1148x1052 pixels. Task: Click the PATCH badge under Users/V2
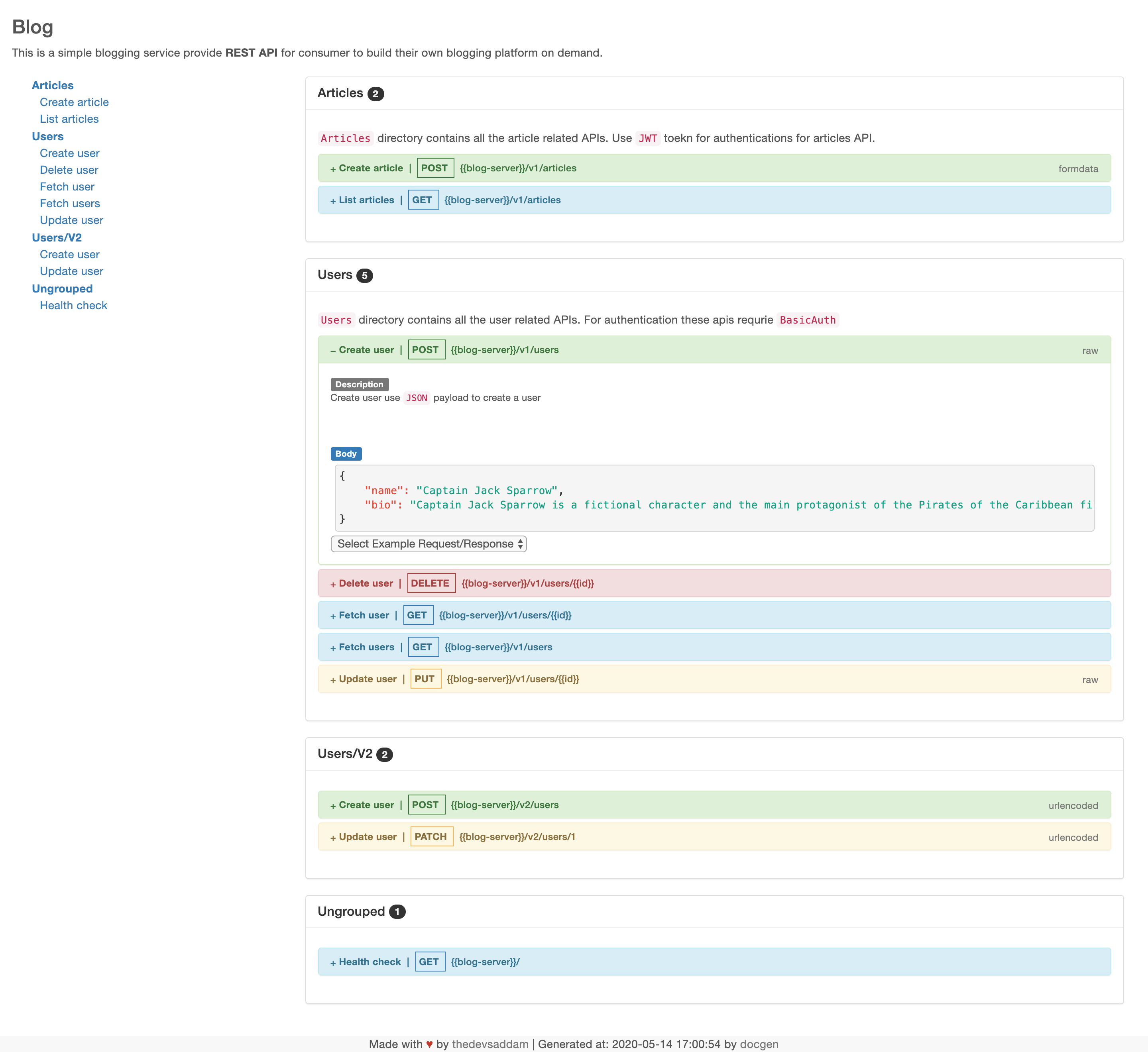[x=431, y=837]
